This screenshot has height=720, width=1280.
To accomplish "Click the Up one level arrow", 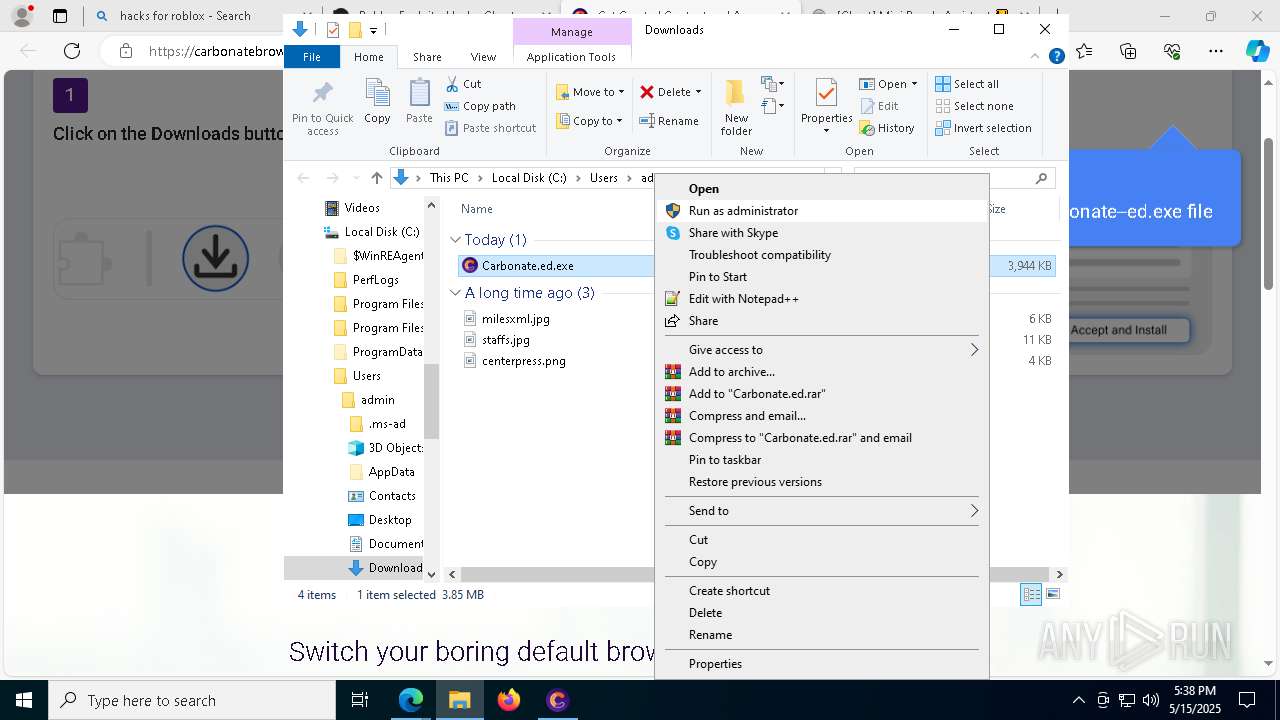I will point(376,178).
